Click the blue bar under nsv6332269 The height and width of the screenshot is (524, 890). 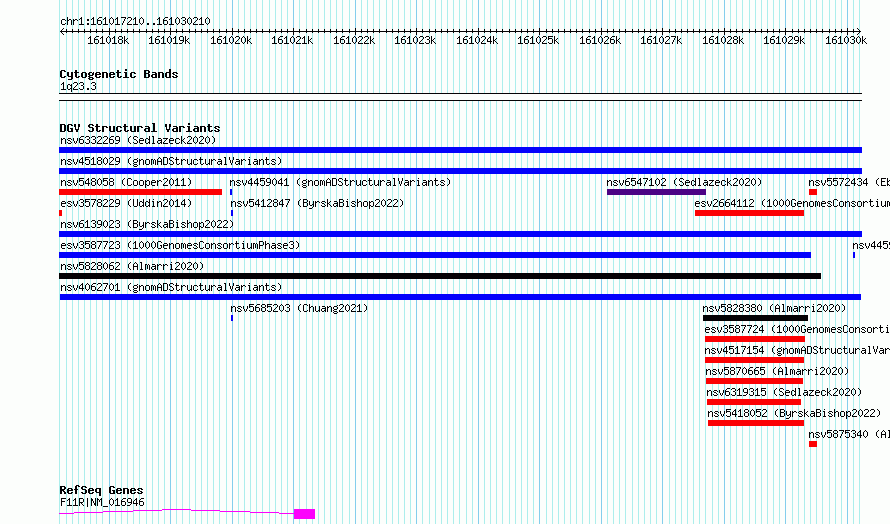pyautogui.click(x=460, y=150)
